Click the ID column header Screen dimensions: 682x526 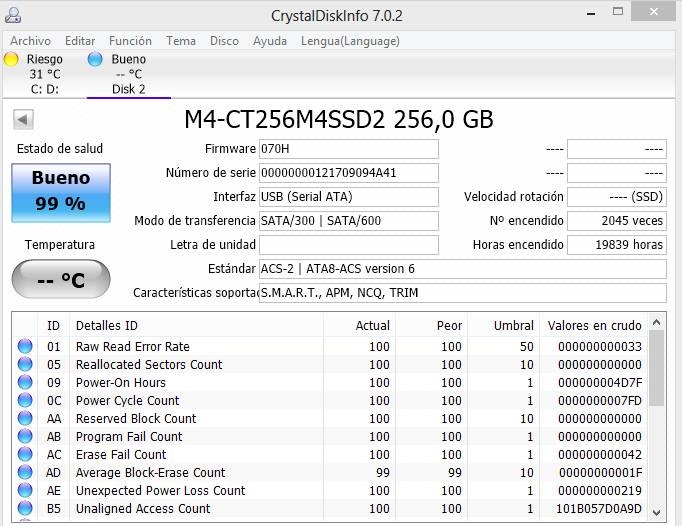point(53,325)
